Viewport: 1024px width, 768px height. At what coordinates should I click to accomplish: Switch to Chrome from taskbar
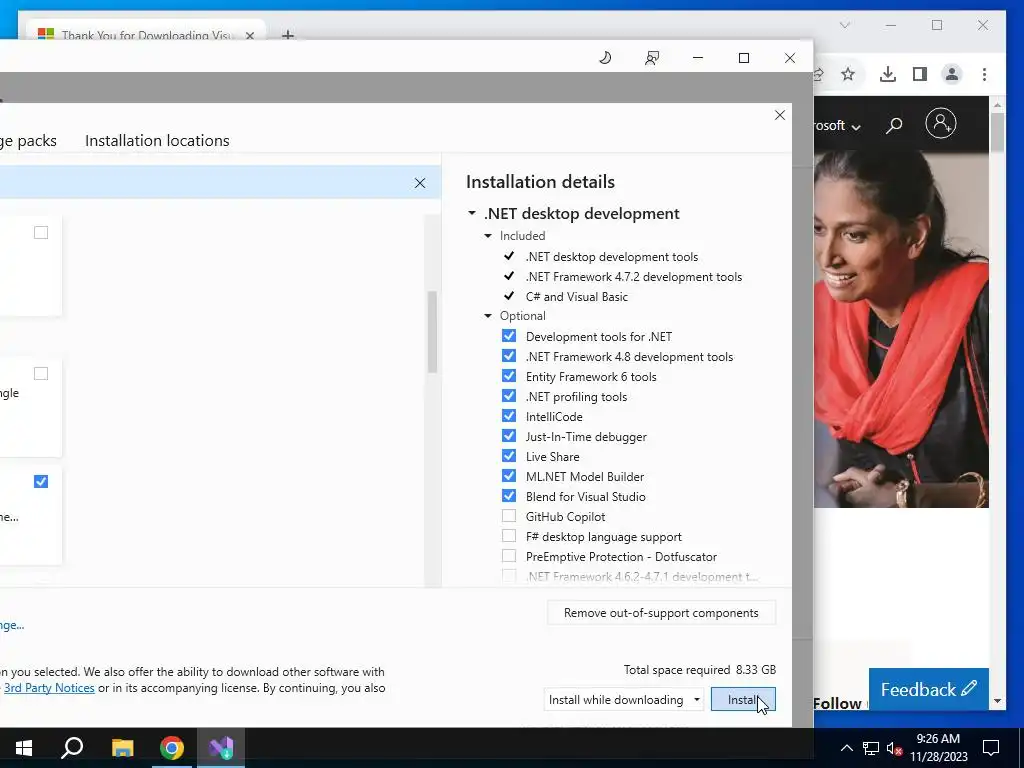(x=172, y=748)
